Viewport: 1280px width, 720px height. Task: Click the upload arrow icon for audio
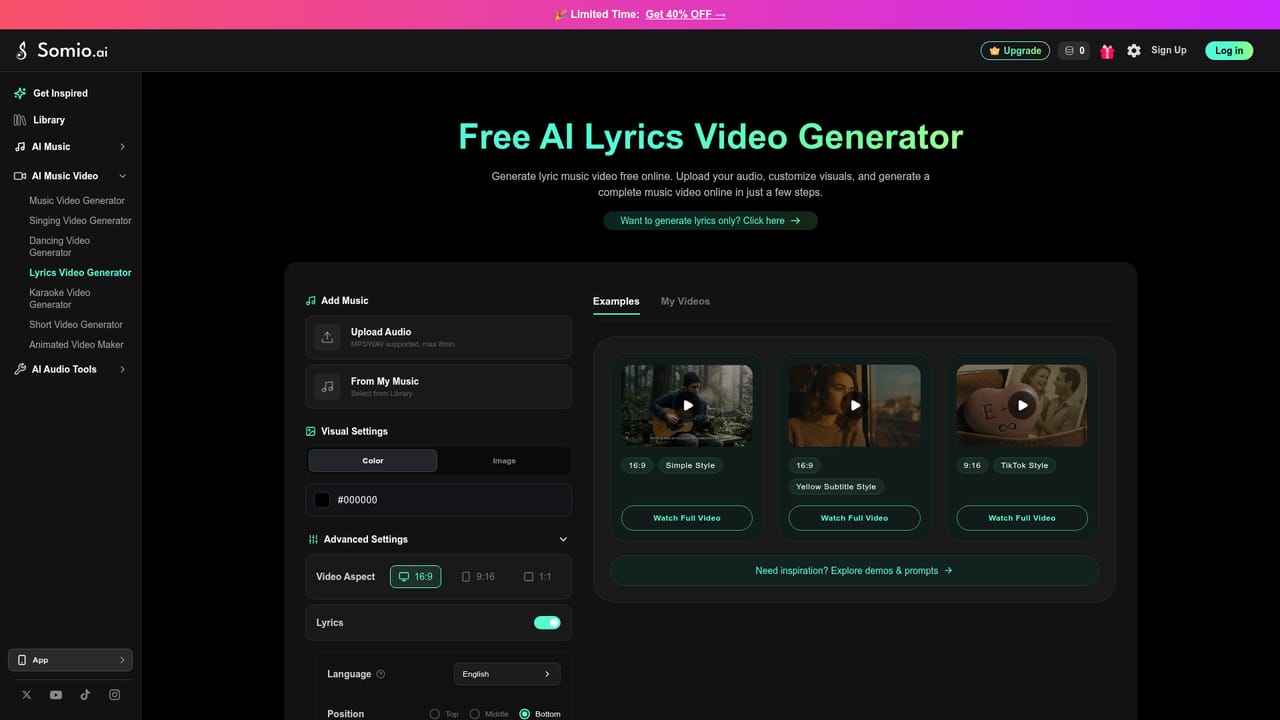click(327, 337)
